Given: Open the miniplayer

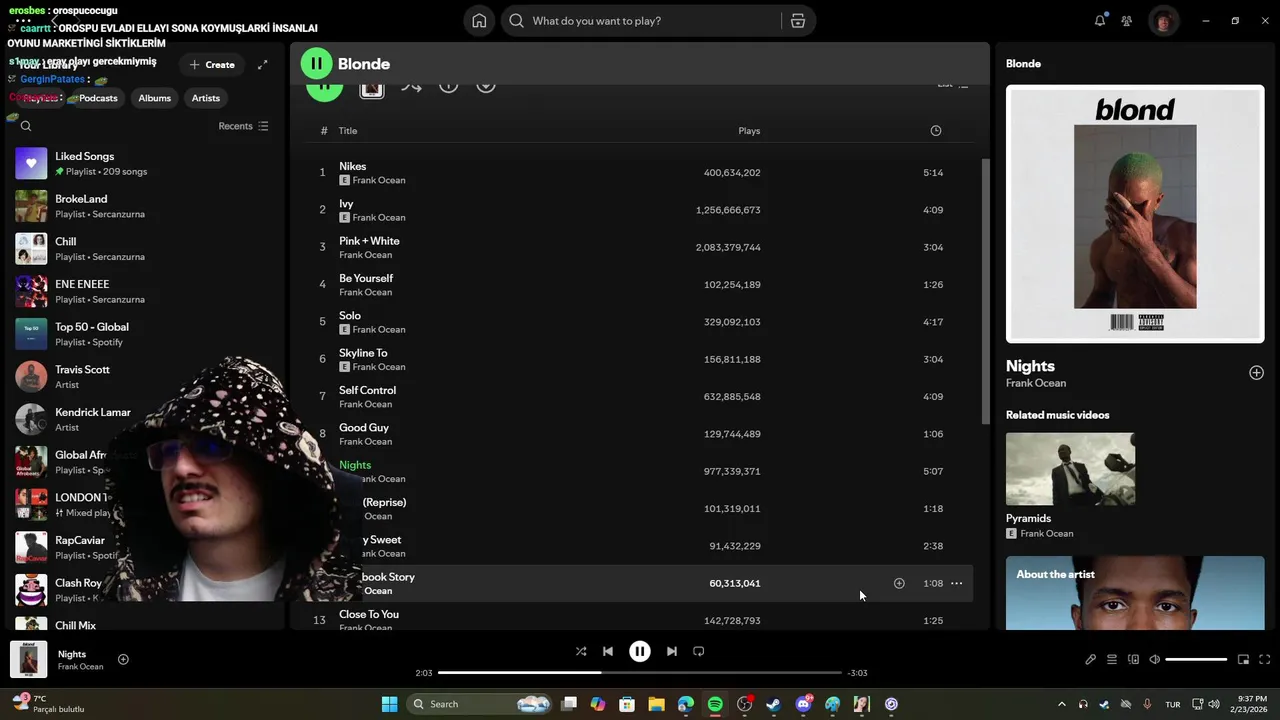Looking at the screenshot, I should pos(1243,660).
